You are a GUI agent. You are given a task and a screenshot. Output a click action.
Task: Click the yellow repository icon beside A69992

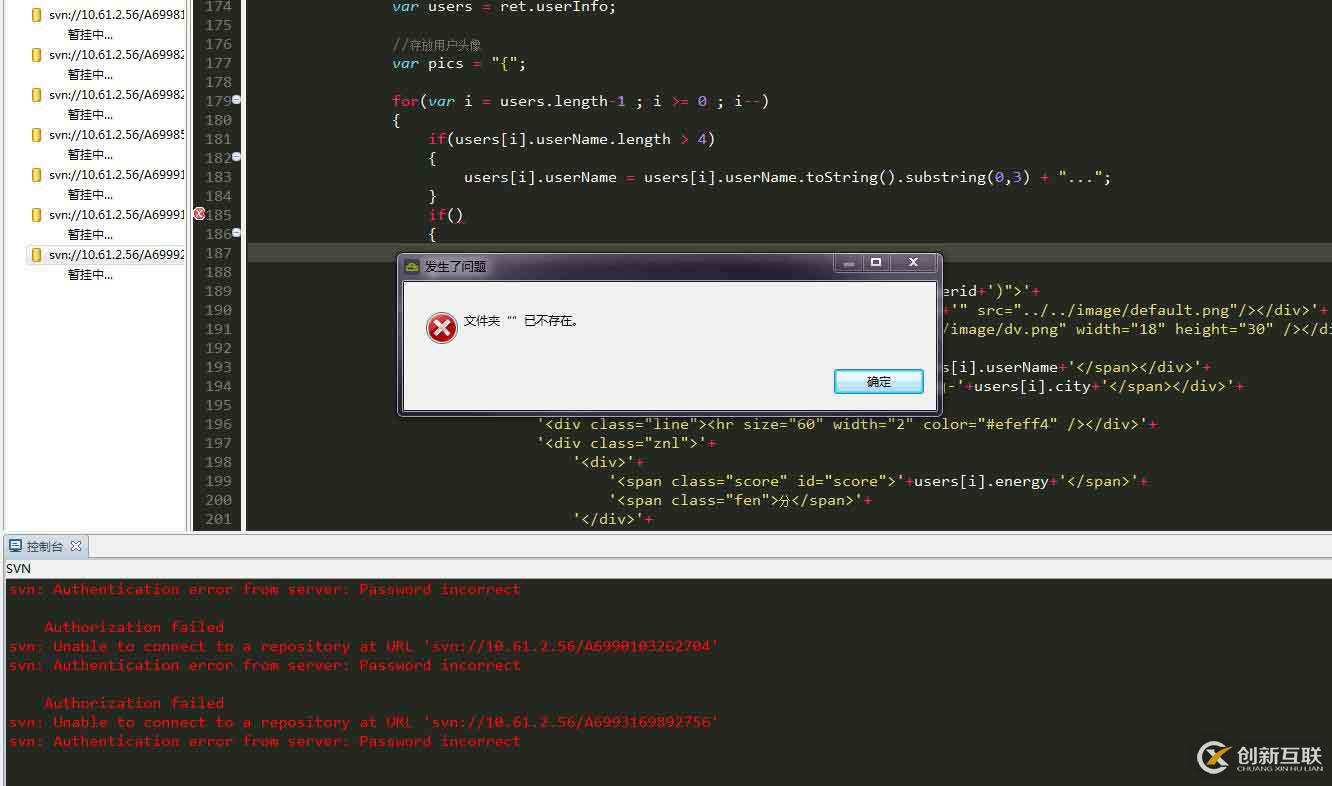(37, 255)
